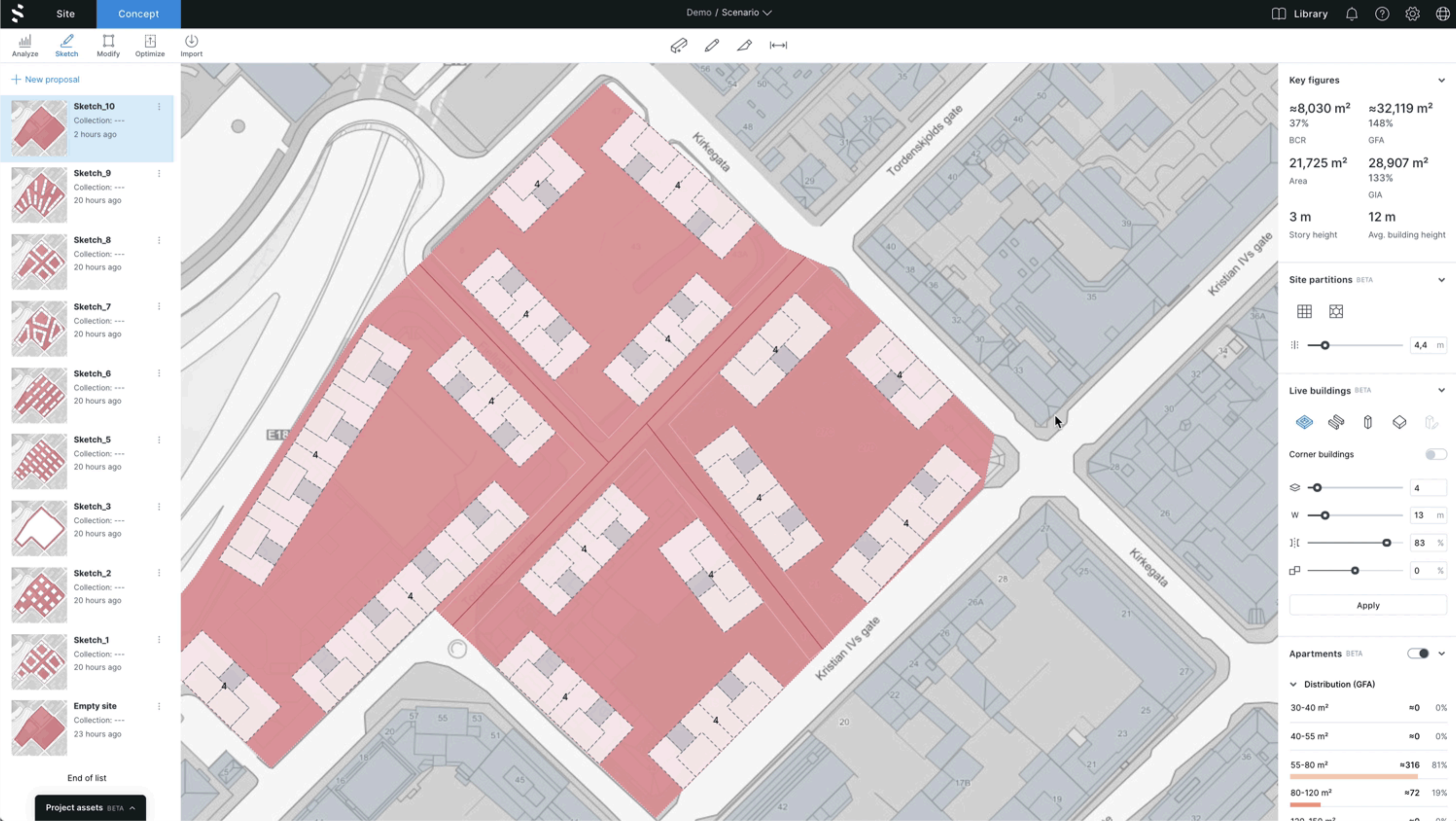Adjust the 83 percent slider
The image size is (1456, 821).
click(1386, 543)
